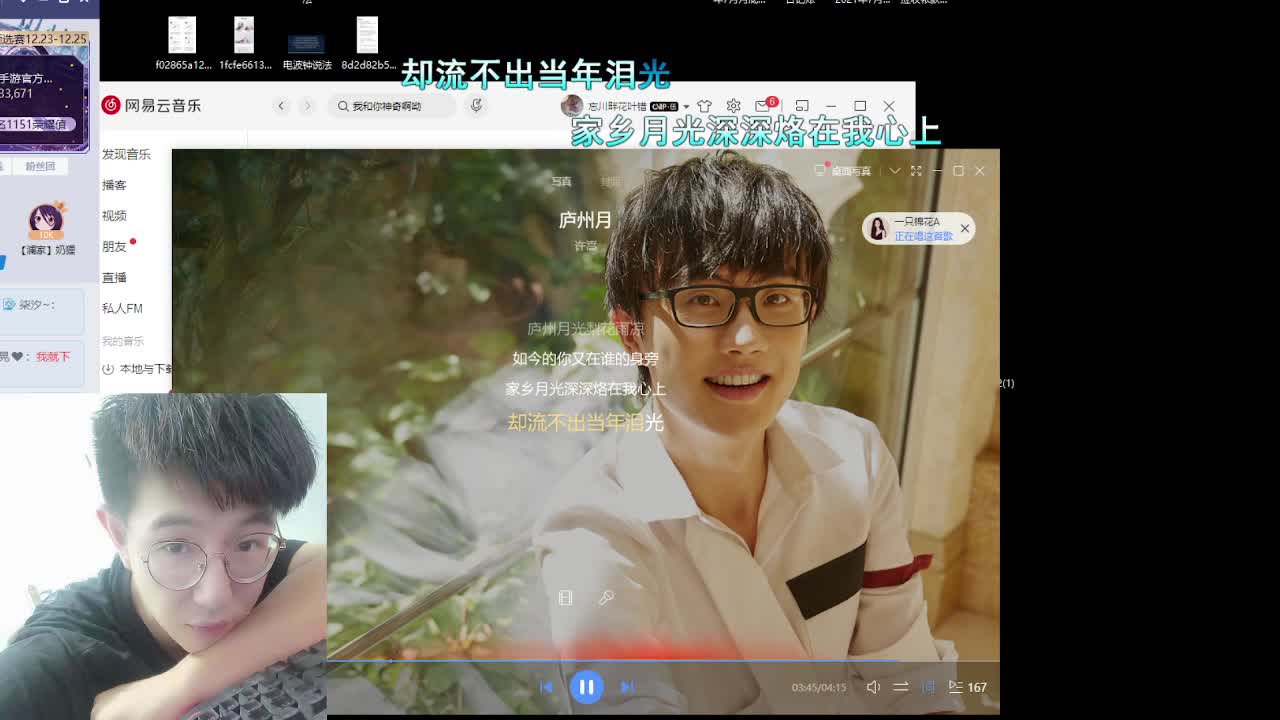Switch to mini mode icon

[x=802, y=106]
